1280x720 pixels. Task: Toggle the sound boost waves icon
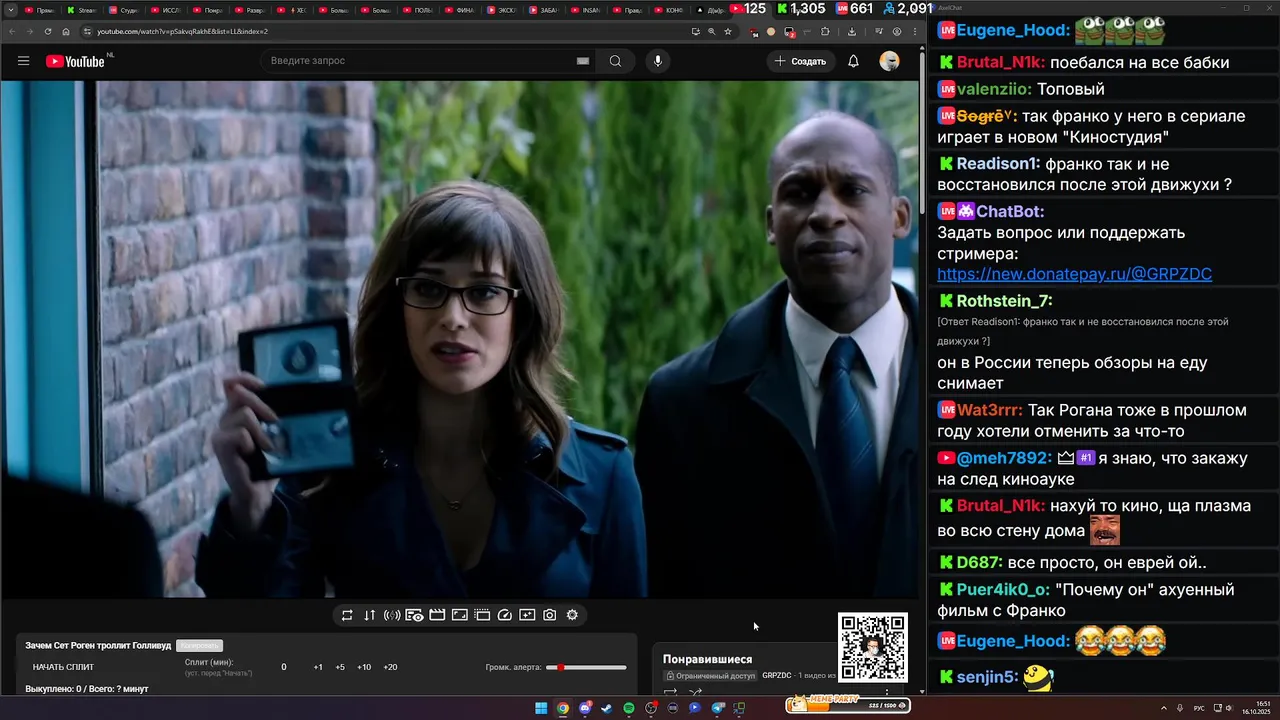tap(392, 615)
